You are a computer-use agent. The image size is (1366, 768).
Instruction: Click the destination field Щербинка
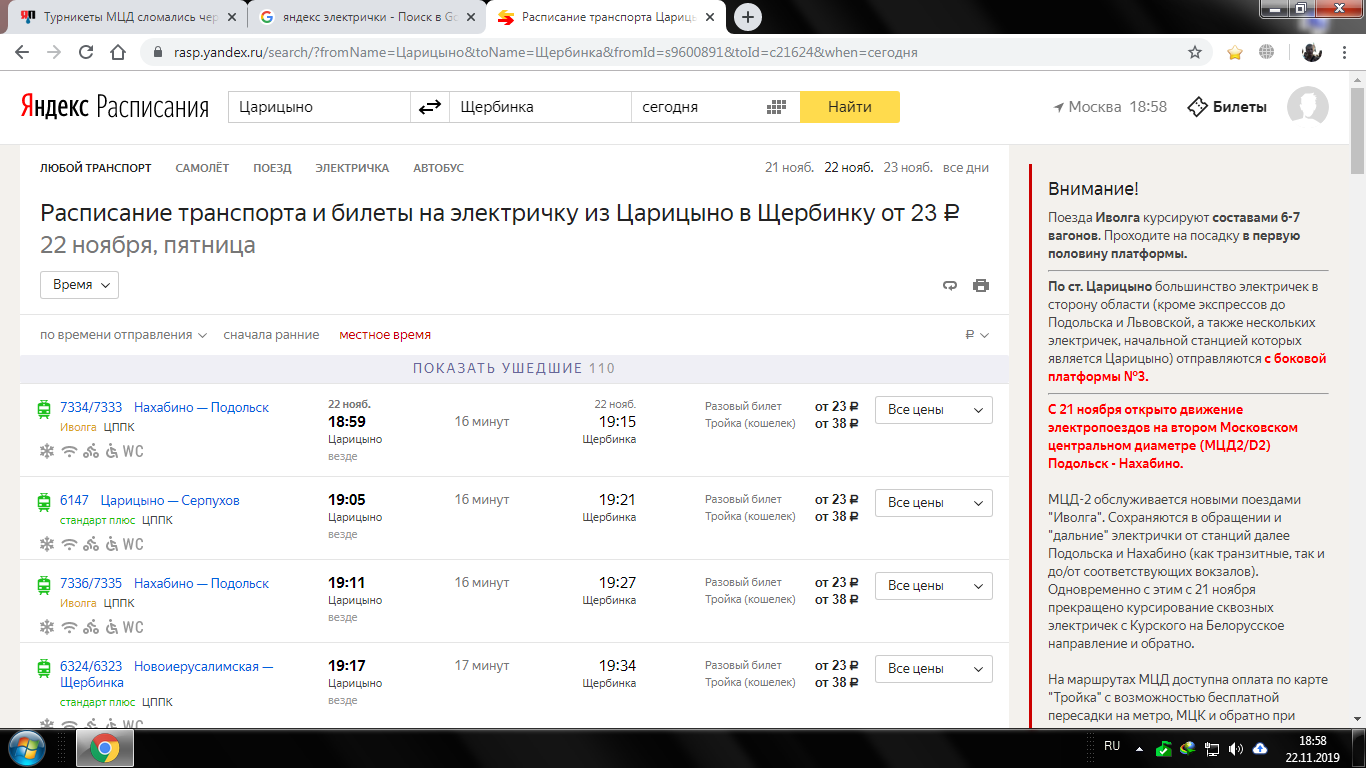540,107
